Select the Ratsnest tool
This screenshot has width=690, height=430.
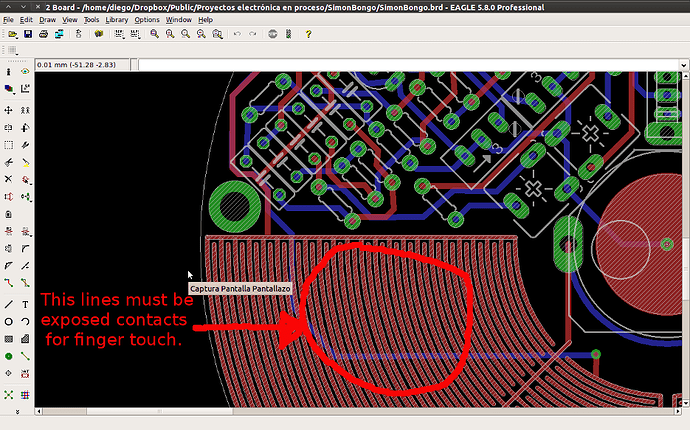point(9,395)
